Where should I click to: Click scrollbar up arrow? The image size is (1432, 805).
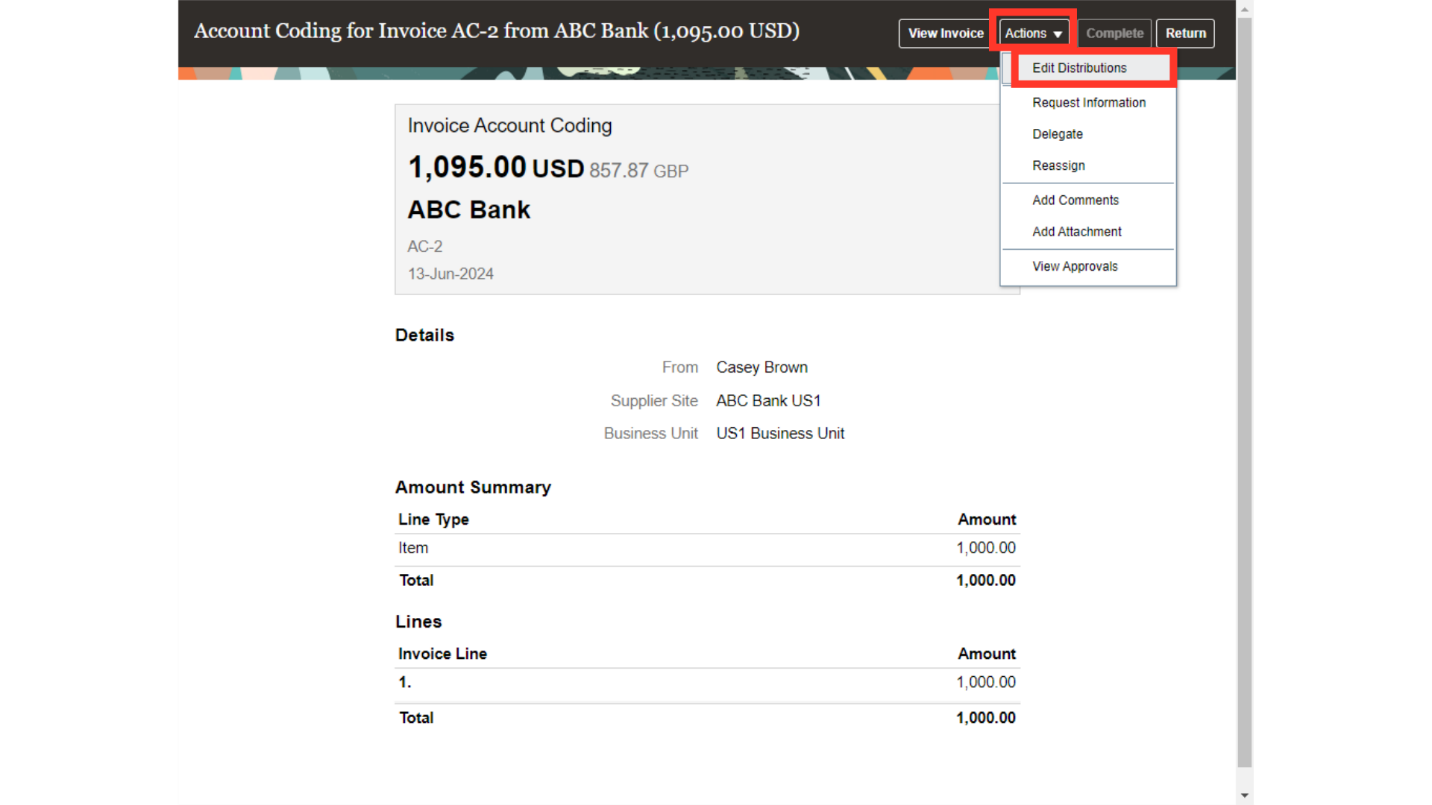click(1244, 9)
